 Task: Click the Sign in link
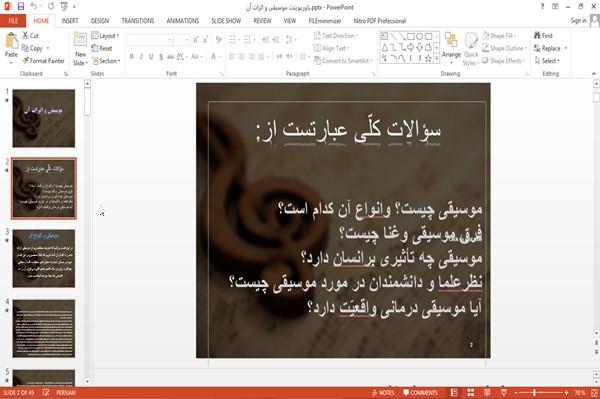pos(578,21)
